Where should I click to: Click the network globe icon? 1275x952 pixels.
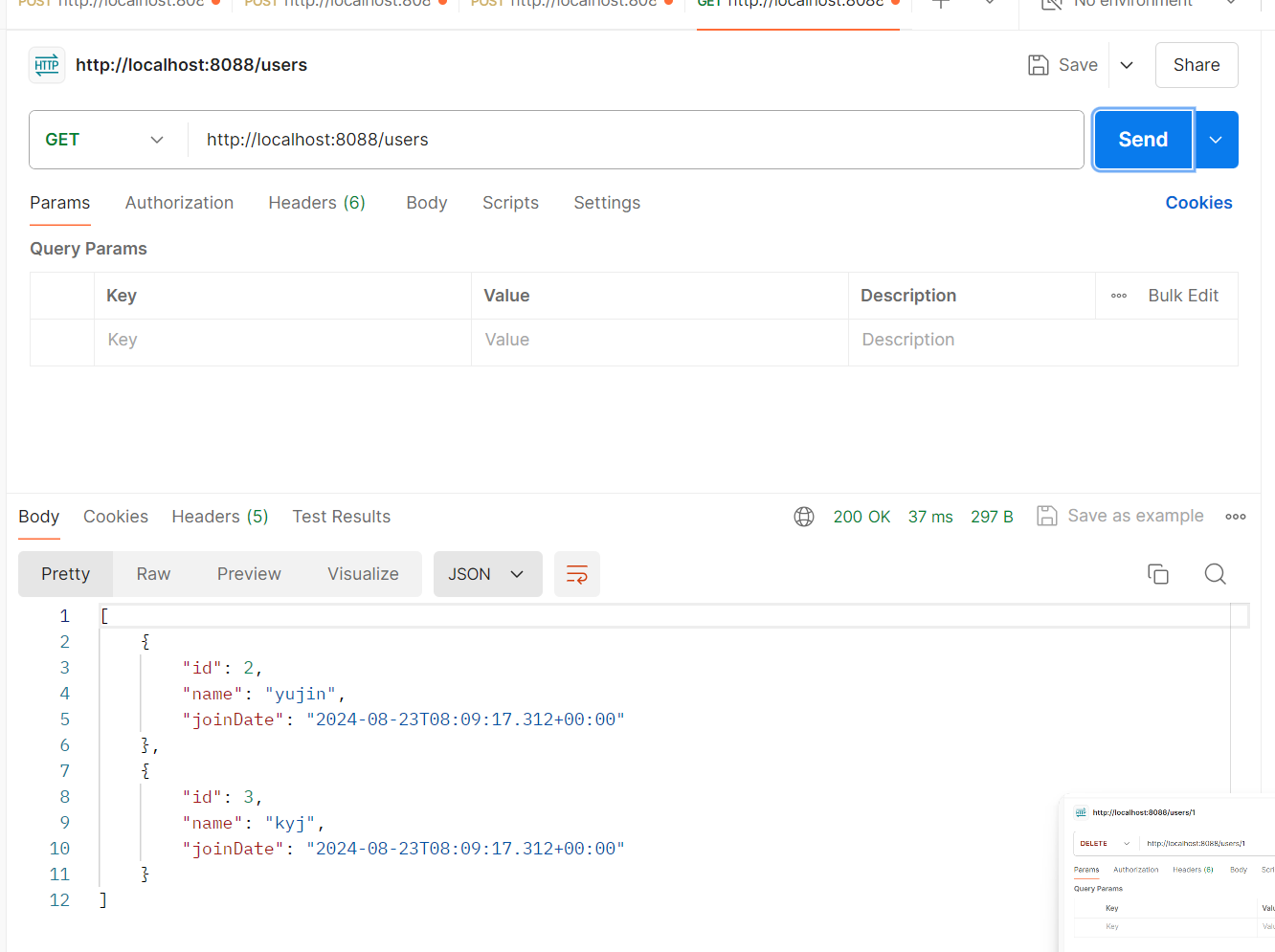click(804, 517)
